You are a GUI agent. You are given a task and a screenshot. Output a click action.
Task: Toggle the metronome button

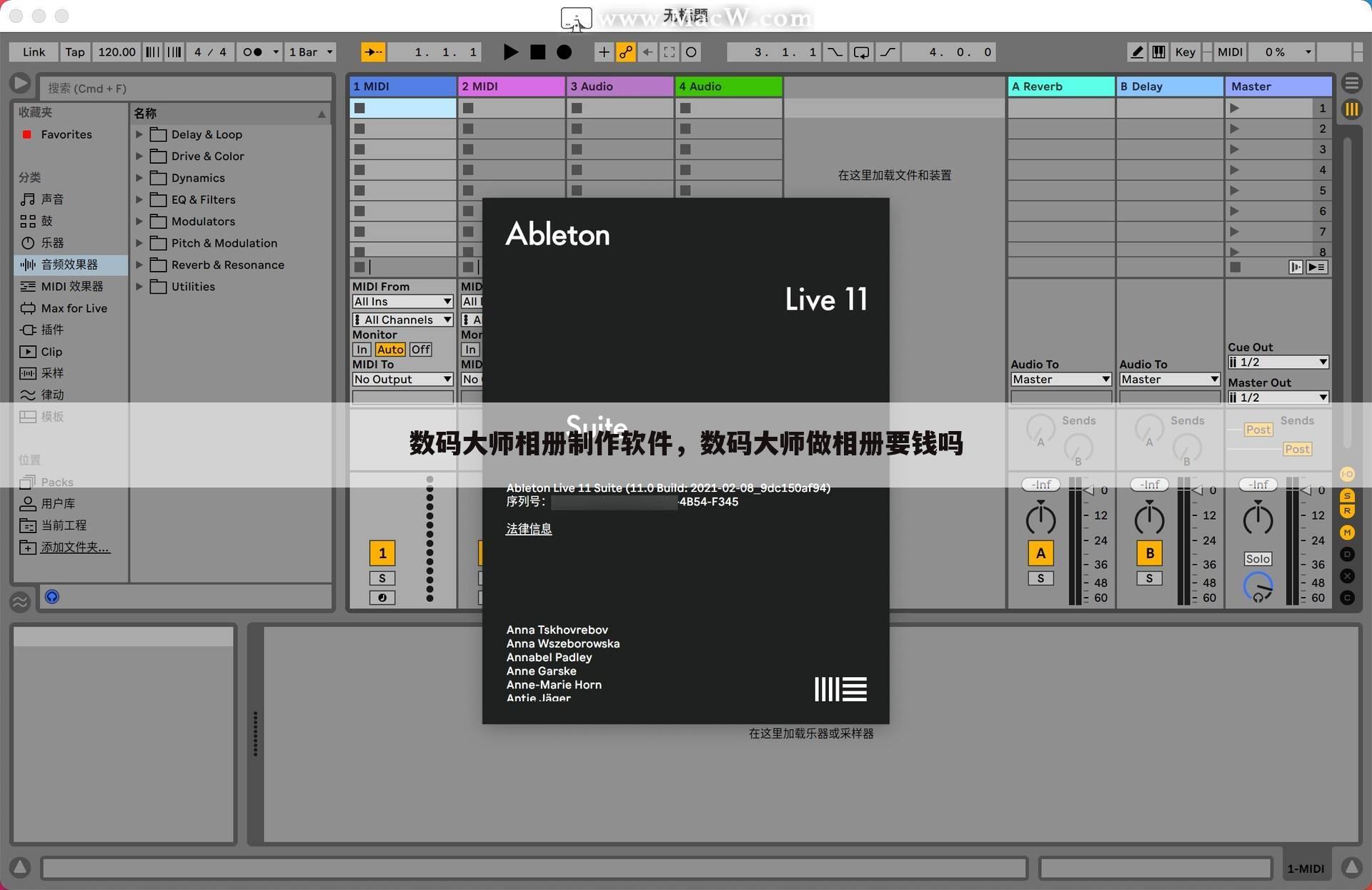(252, 52)
